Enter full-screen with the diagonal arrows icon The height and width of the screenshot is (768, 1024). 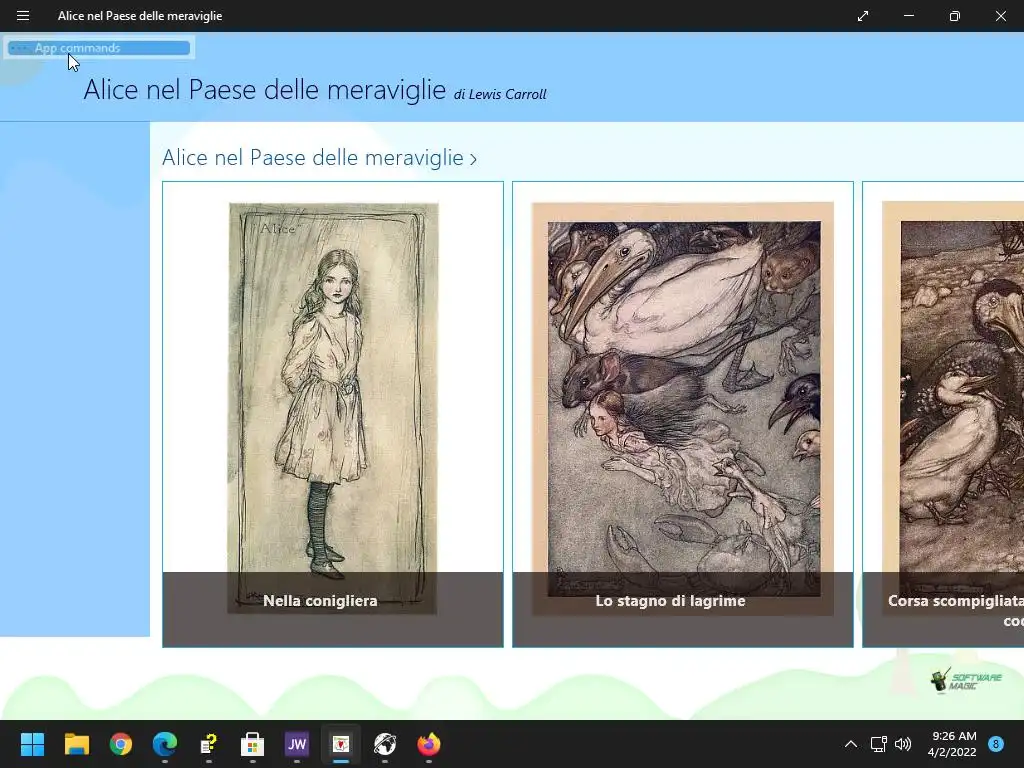(863, 16)
